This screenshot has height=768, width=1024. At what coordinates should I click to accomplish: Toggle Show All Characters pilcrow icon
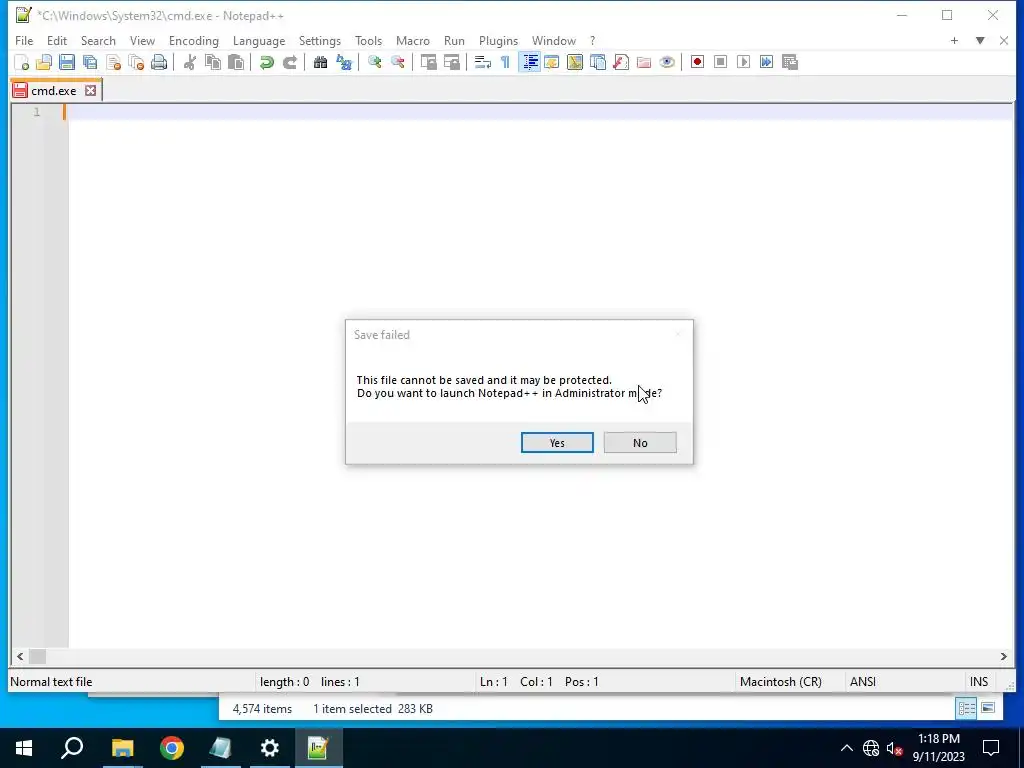[505, 62]
